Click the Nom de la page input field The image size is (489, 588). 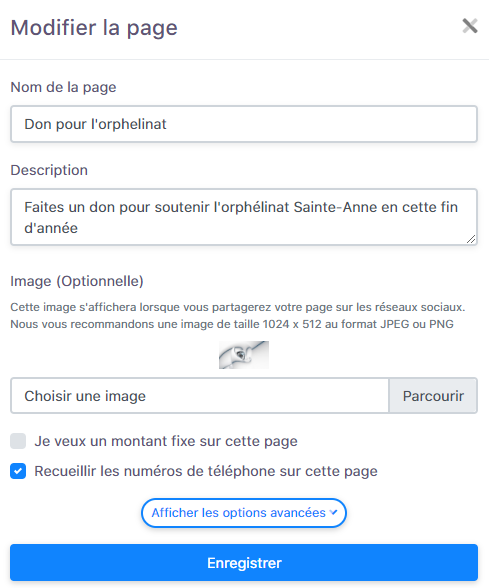click(244, 124)
